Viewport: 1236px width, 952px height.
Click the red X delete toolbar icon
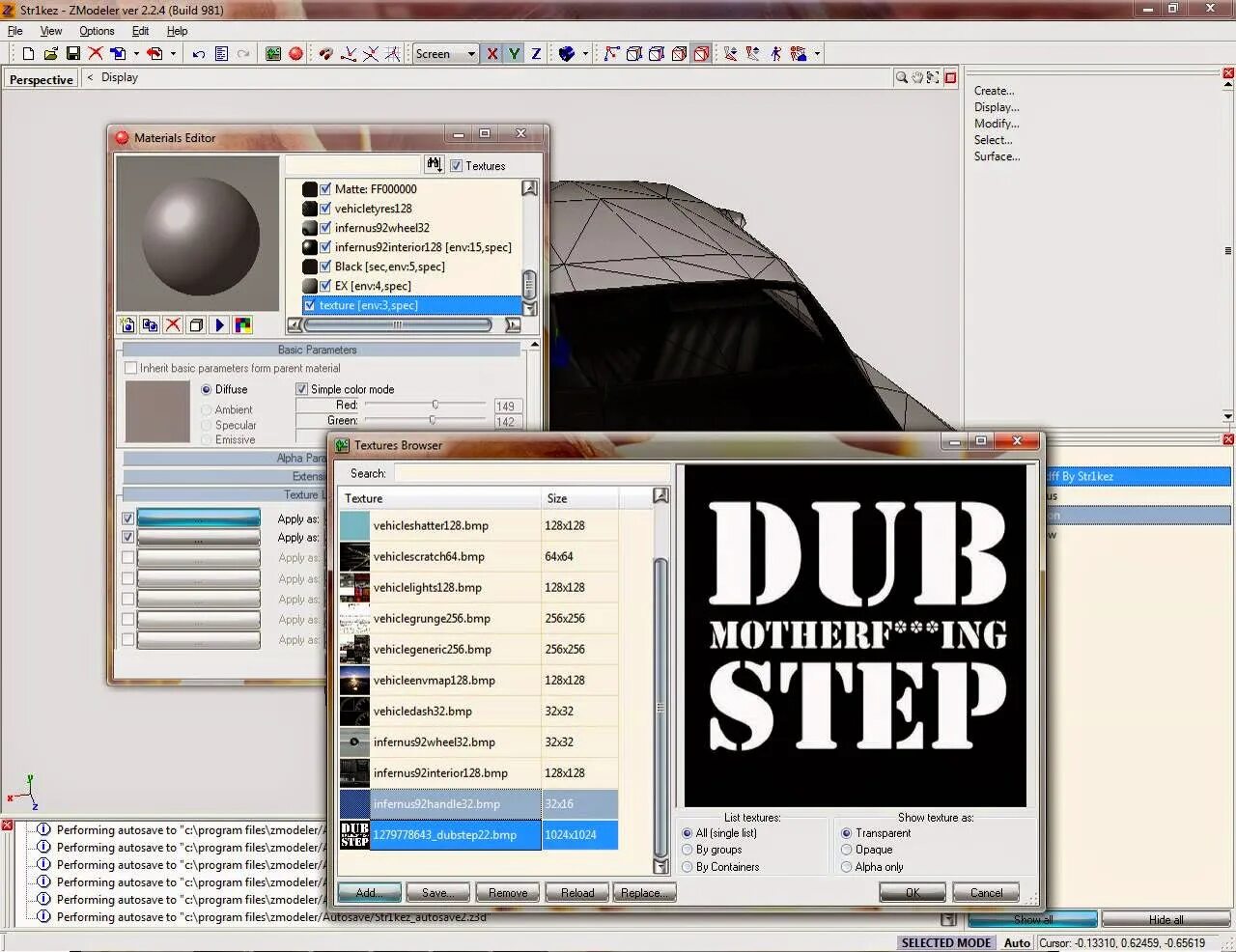point(96,54)
